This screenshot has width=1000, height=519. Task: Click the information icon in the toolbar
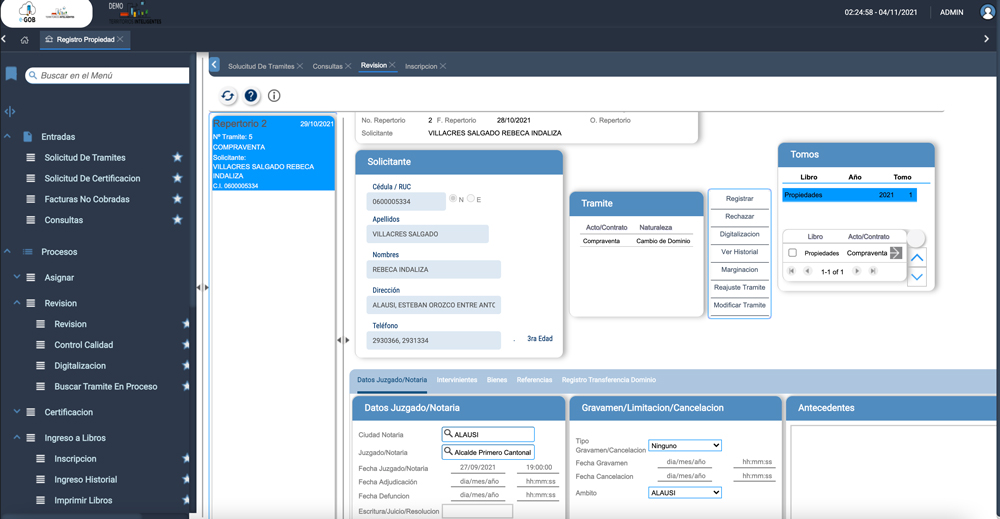pos(274,96)
